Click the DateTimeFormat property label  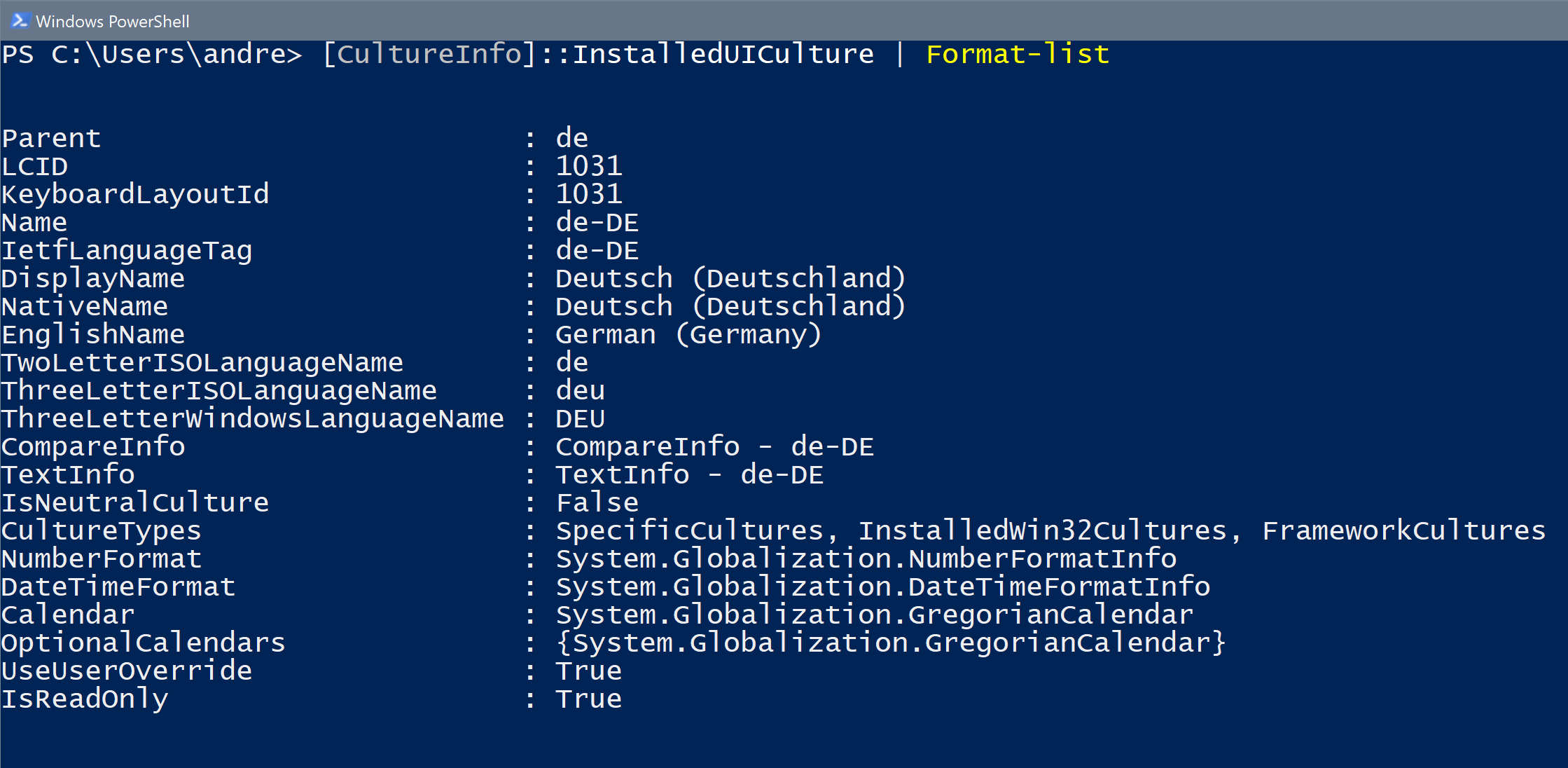point(118,587)
